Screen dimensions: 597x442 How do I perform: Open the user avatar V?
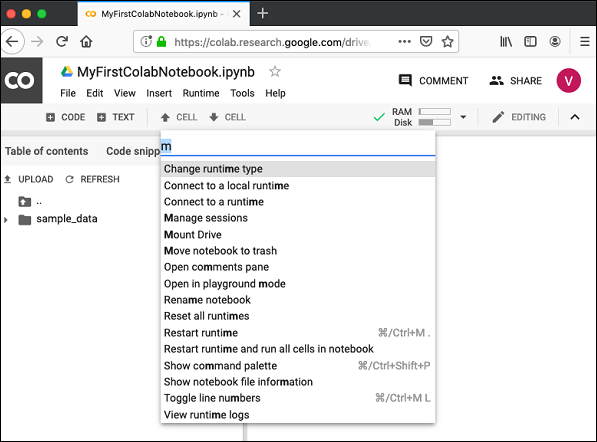(568, 80)
